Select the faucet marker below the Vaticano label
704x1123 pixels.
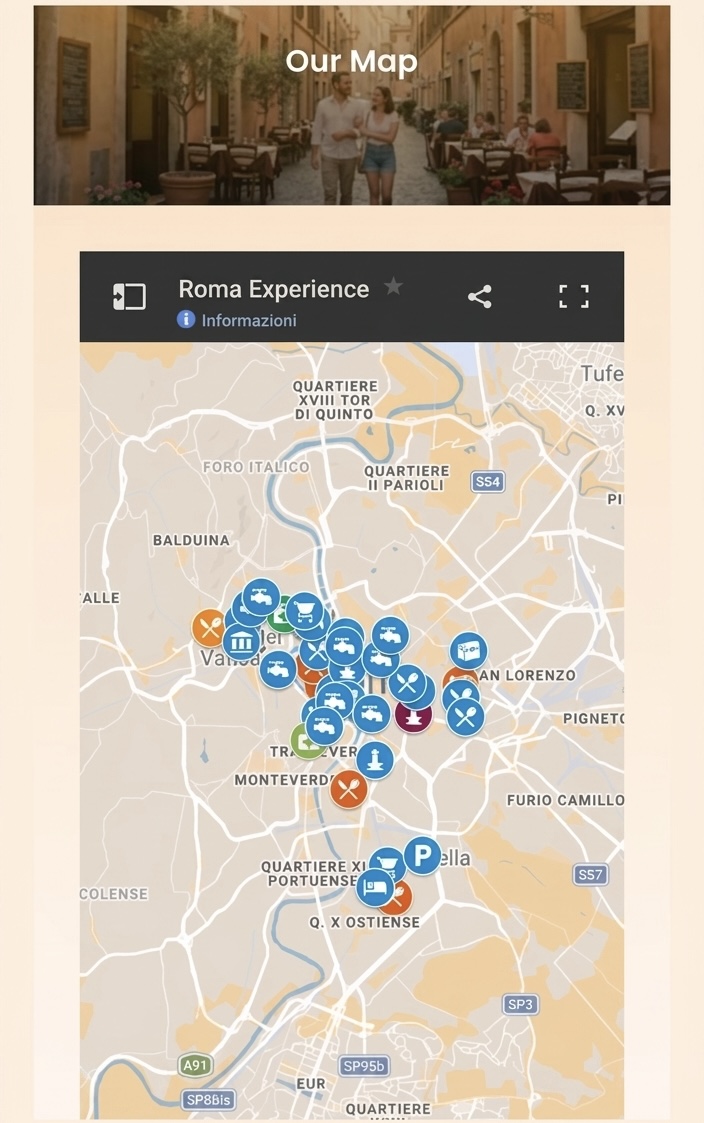click(x=277, y=670)
